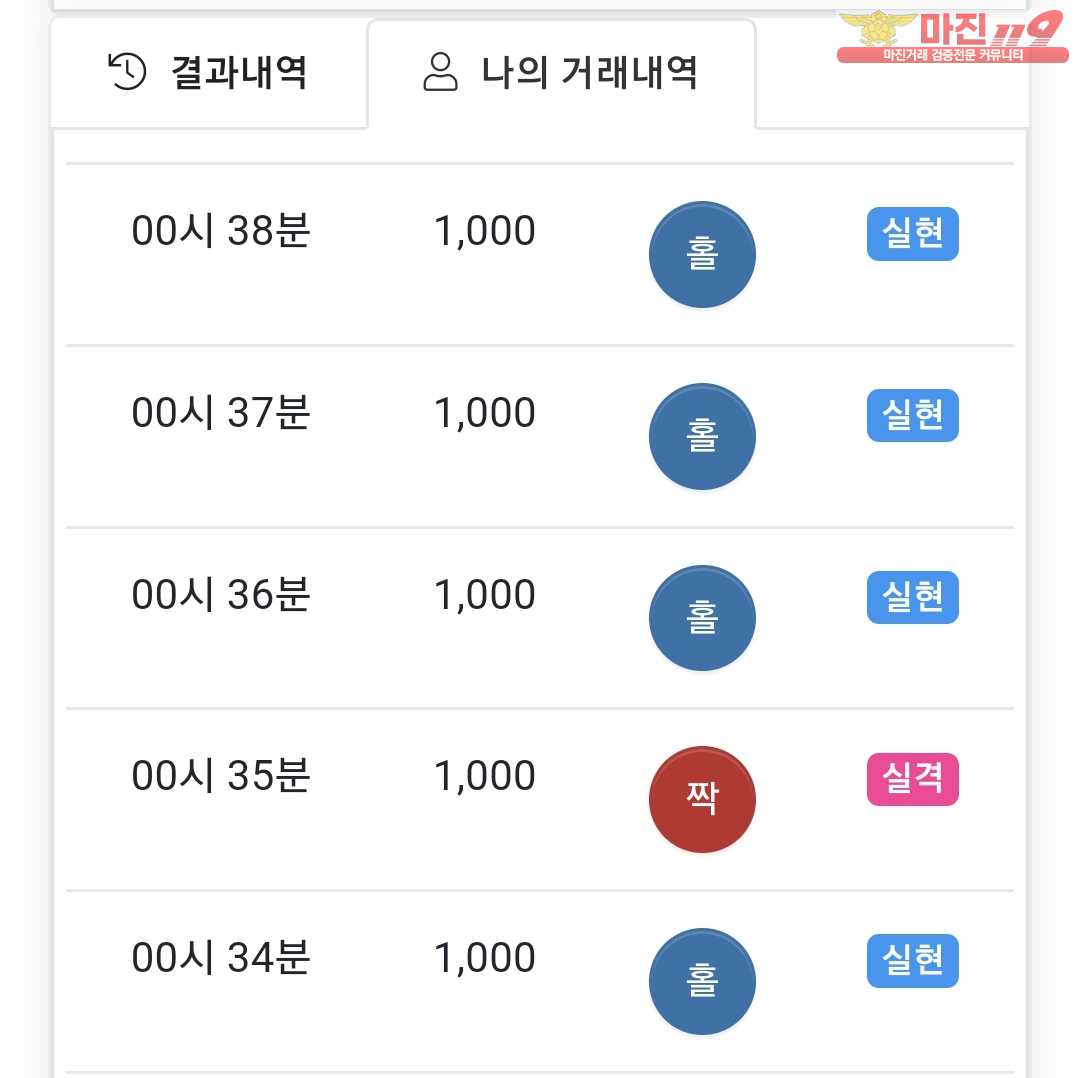The image size is (1080, 1078).
Task: Click the pink 실격 badge for 00시 35분
Action: pyautogui.click(x=912, y=779)
